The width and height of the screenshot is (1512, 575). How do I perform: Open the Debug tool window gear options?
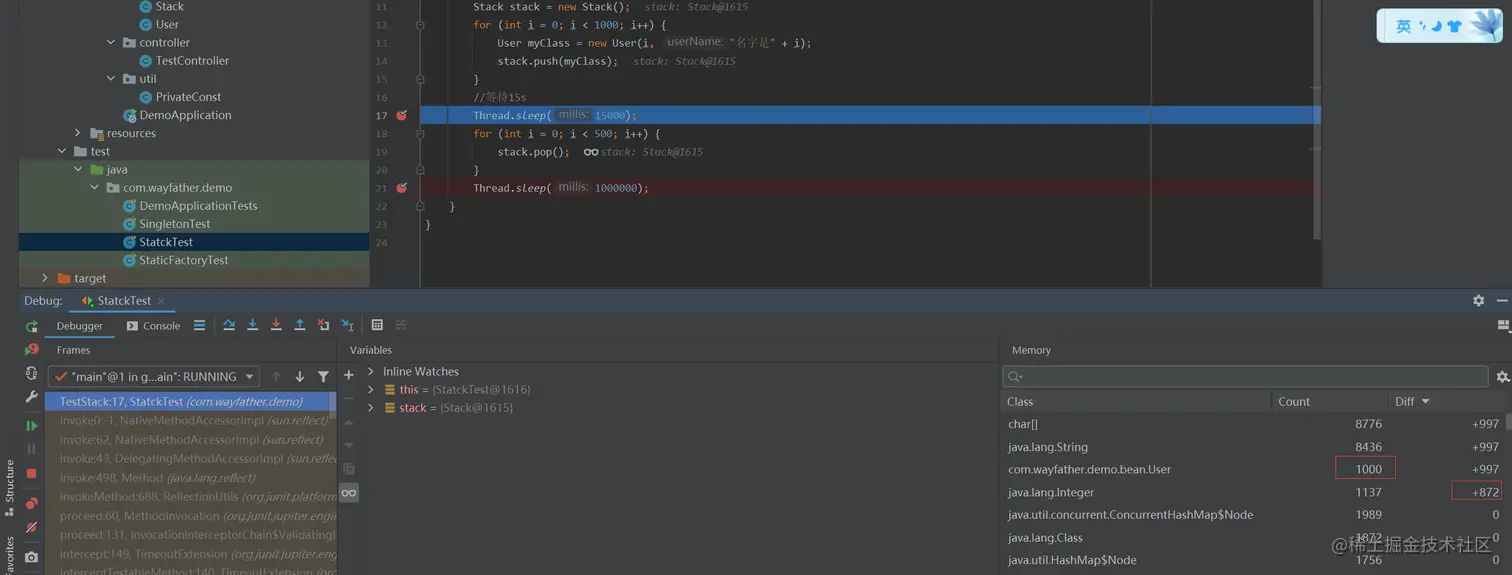[x=1479, y=300]
